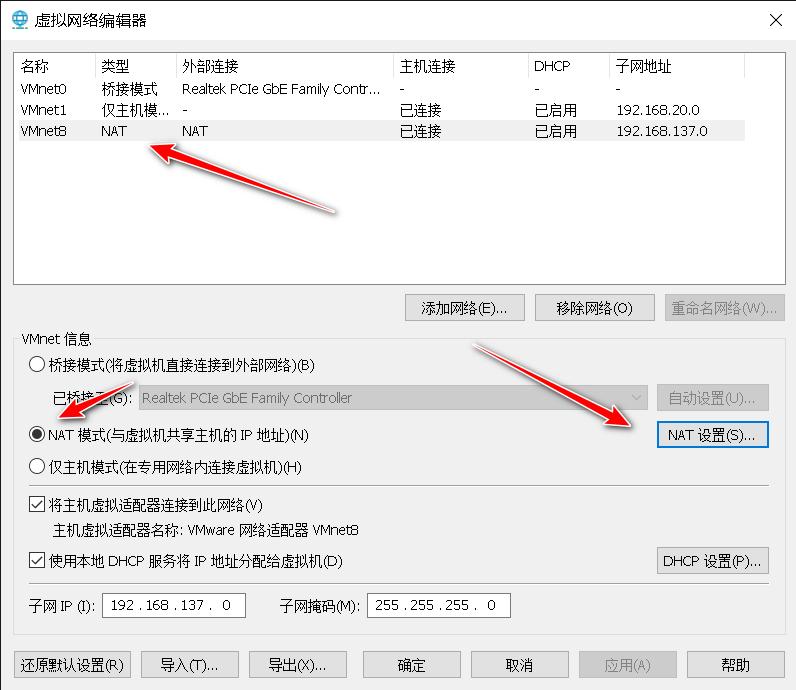The height and width of the screenshot is (690, 796).
Task: Click 导出(X) button
Action: [x=297, y=665]
